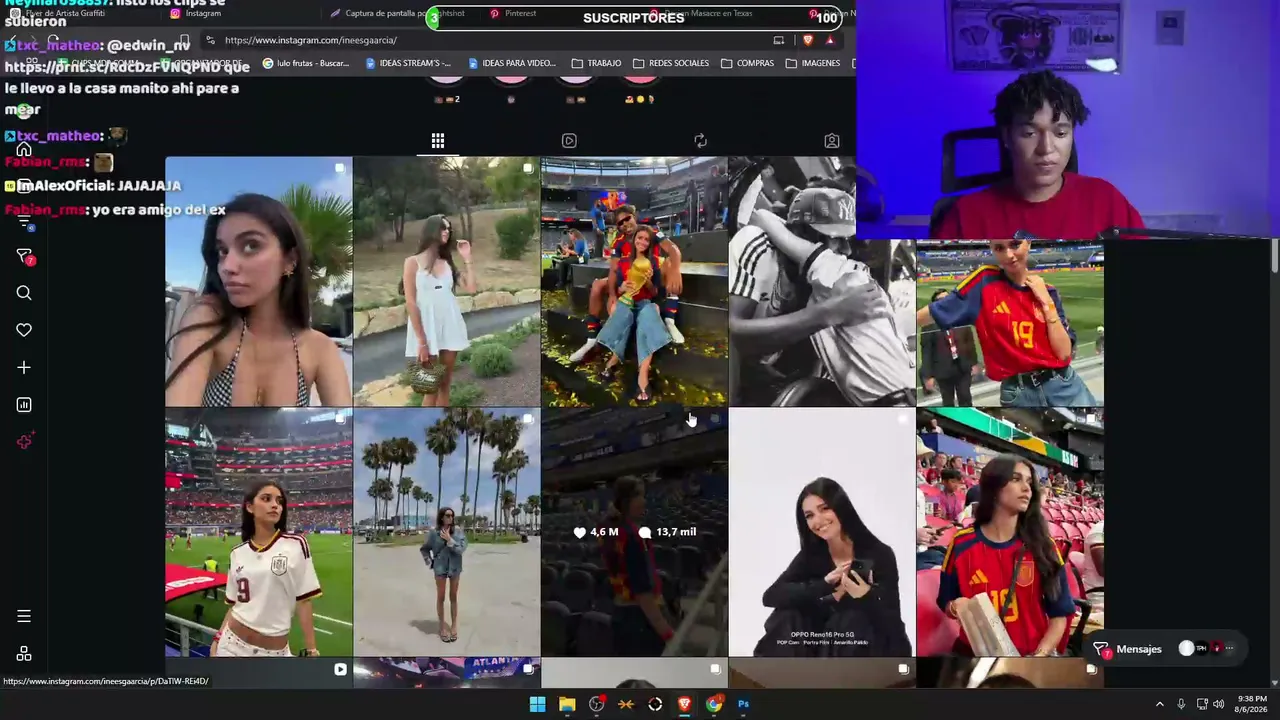Screen dimensions: 1280x720
Task: Open the Meta apps grid icon
Action: pyautogui.click(x=24, y=654)
